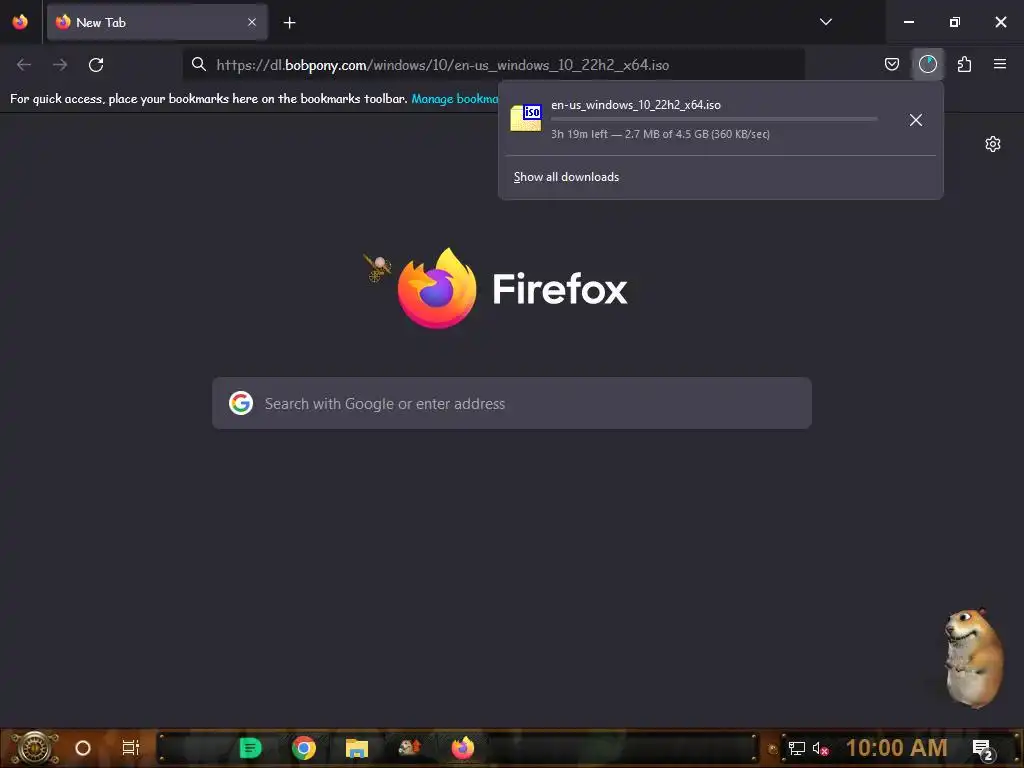Click the muted volume tray icon

point(820,748)
